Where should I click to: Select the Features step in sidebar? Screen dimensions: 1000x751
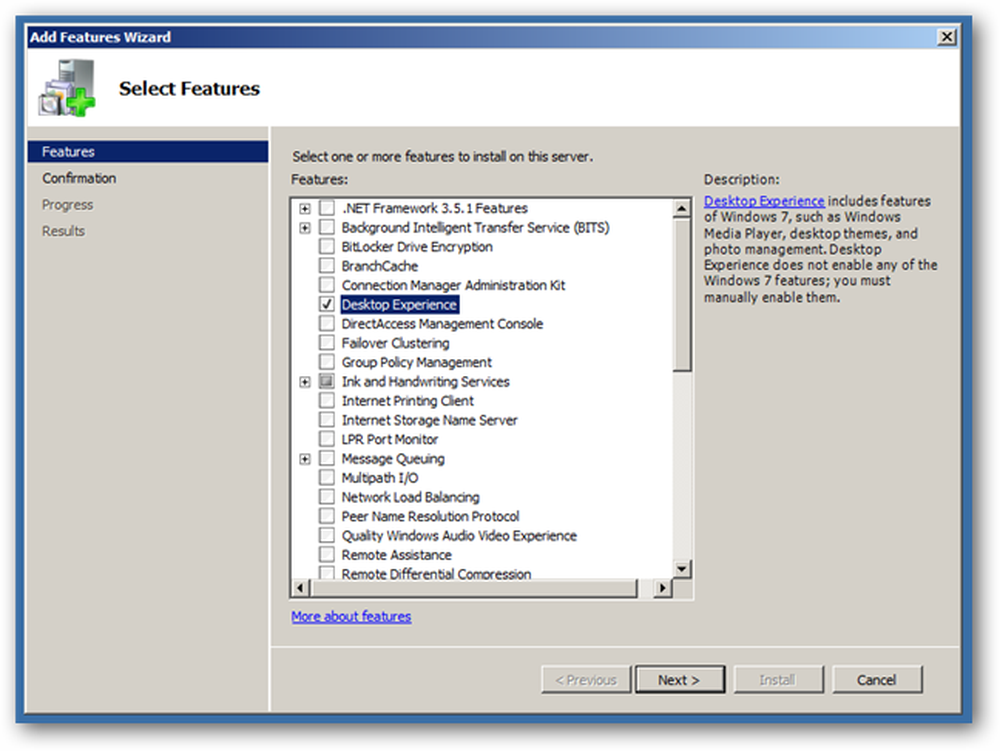click(x=148, y=152)
